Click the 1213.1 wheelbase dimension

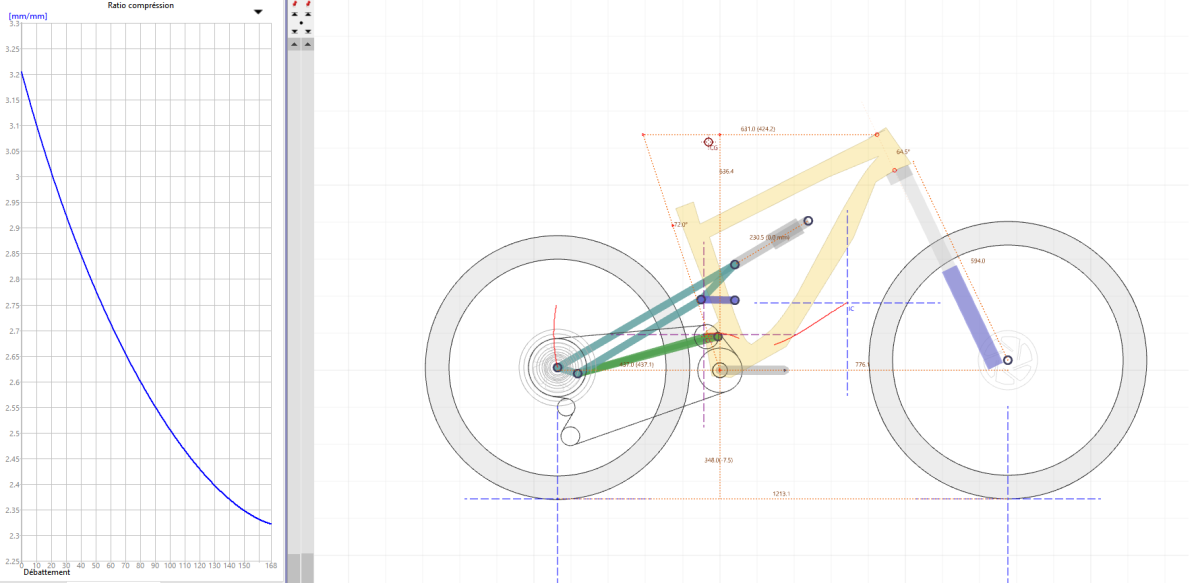782,493
